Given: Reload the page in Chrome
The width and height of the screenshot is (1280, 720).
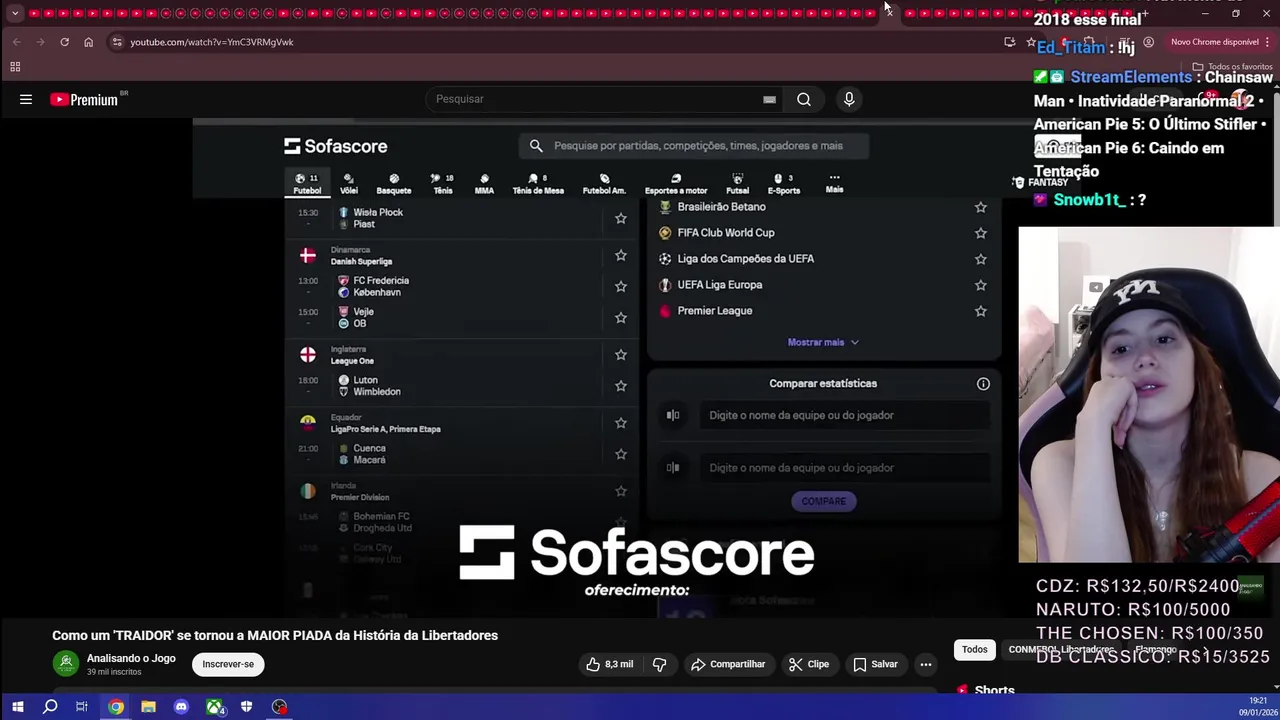Looking at the screenshot, I should 64,42.
